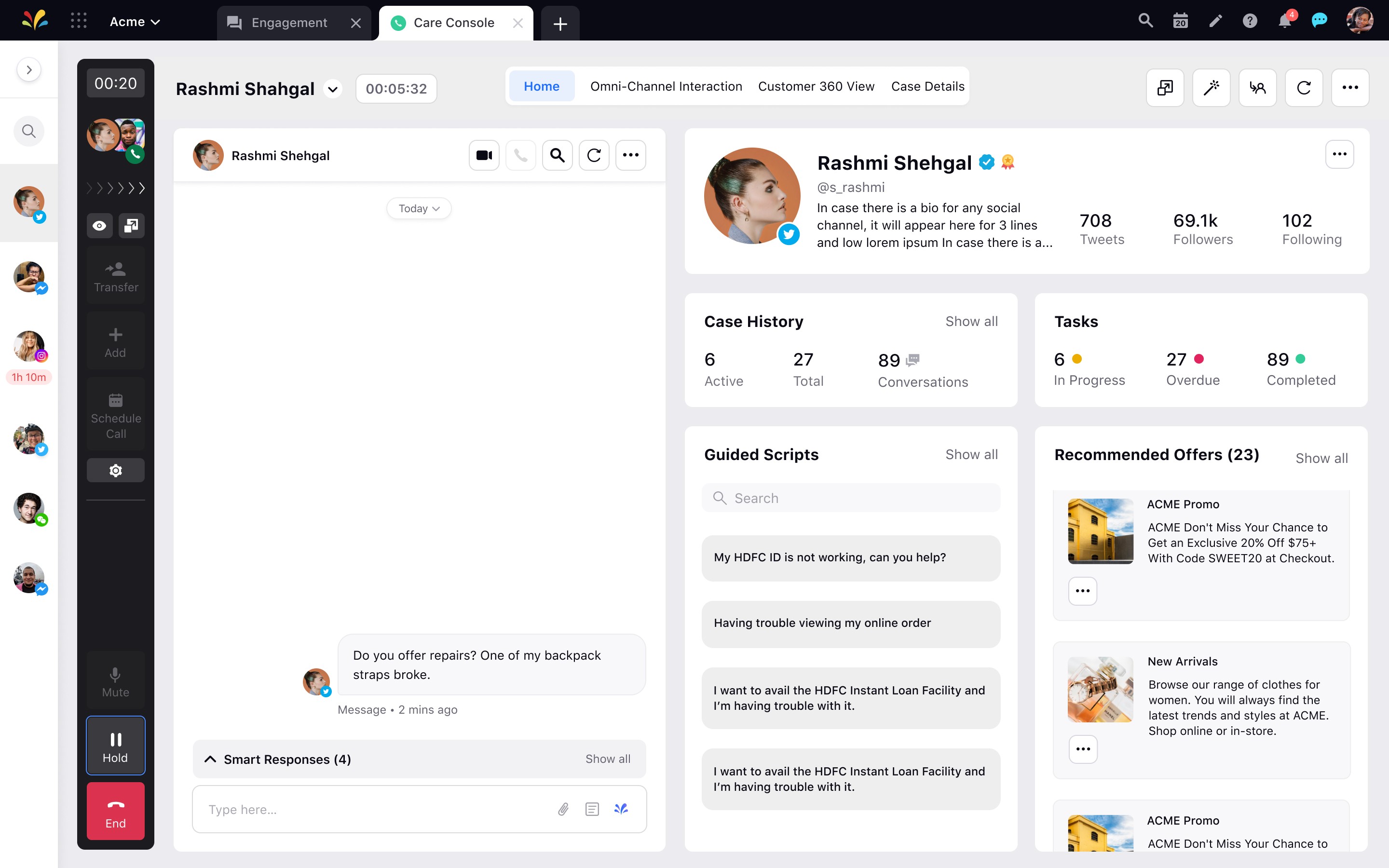
Task: Open the Case Details tab
Action: coord(927,86)
